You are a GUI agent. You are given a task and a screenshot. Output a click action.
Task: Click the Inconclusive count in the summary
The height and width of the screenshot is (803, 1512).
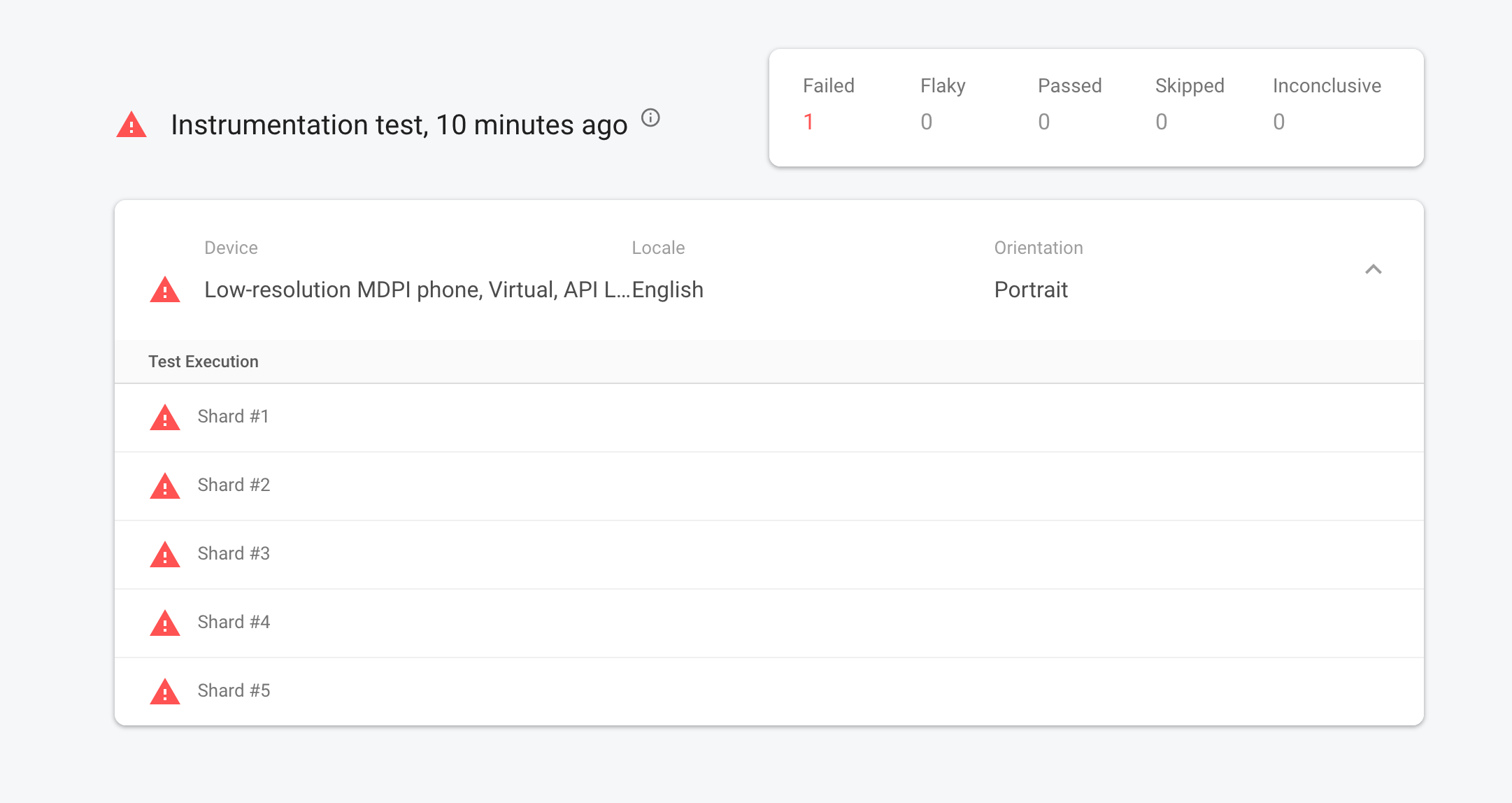[x=1278, y=122]
